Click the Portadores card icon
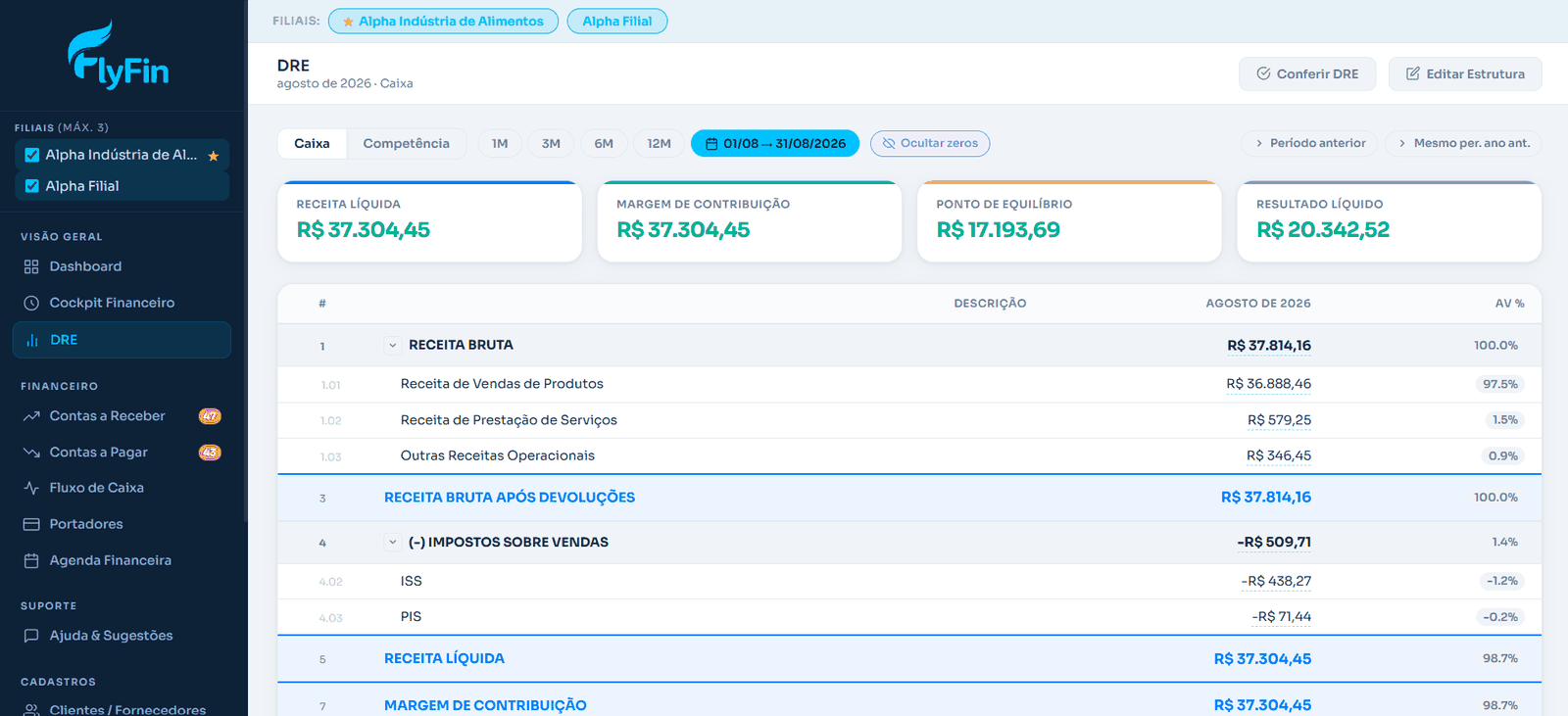Screen dimensions: 1568x716 pos(31,524)
